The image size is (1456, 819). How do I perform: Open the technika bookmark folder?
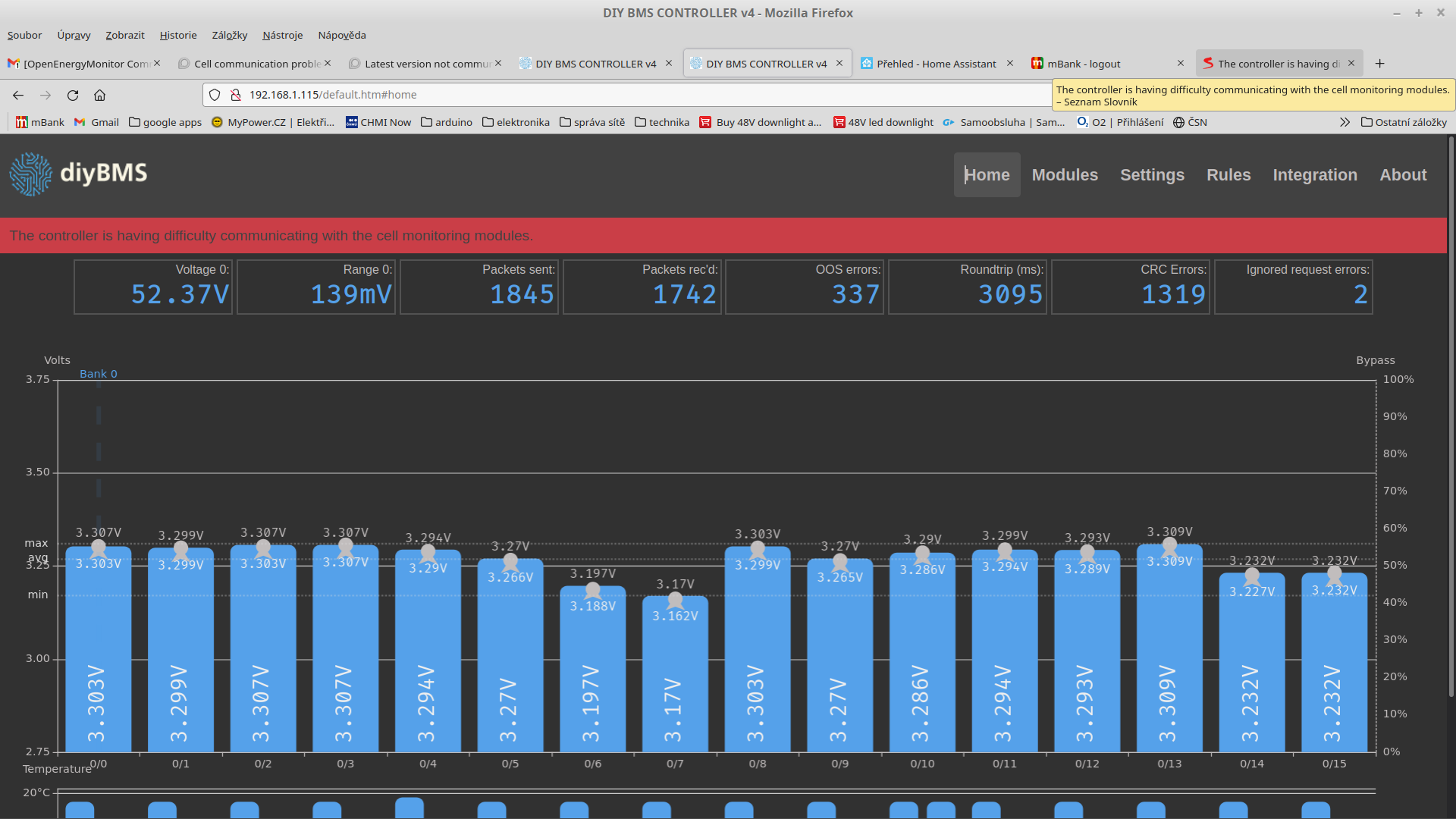pyautogui.click(x=662, y=122)
